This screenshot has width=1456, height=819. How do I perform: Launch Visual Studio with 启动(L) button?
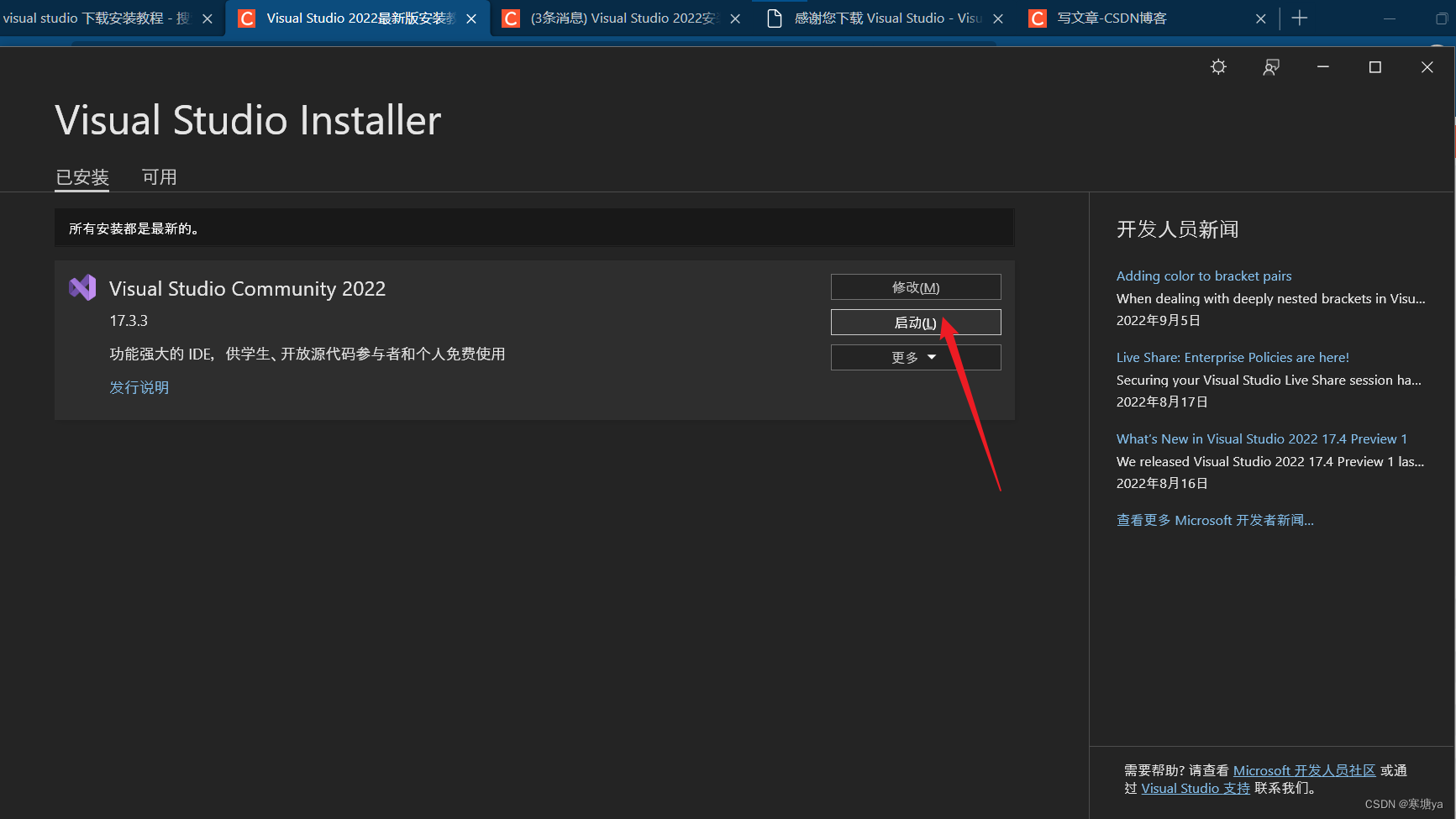tap(916, 323)
